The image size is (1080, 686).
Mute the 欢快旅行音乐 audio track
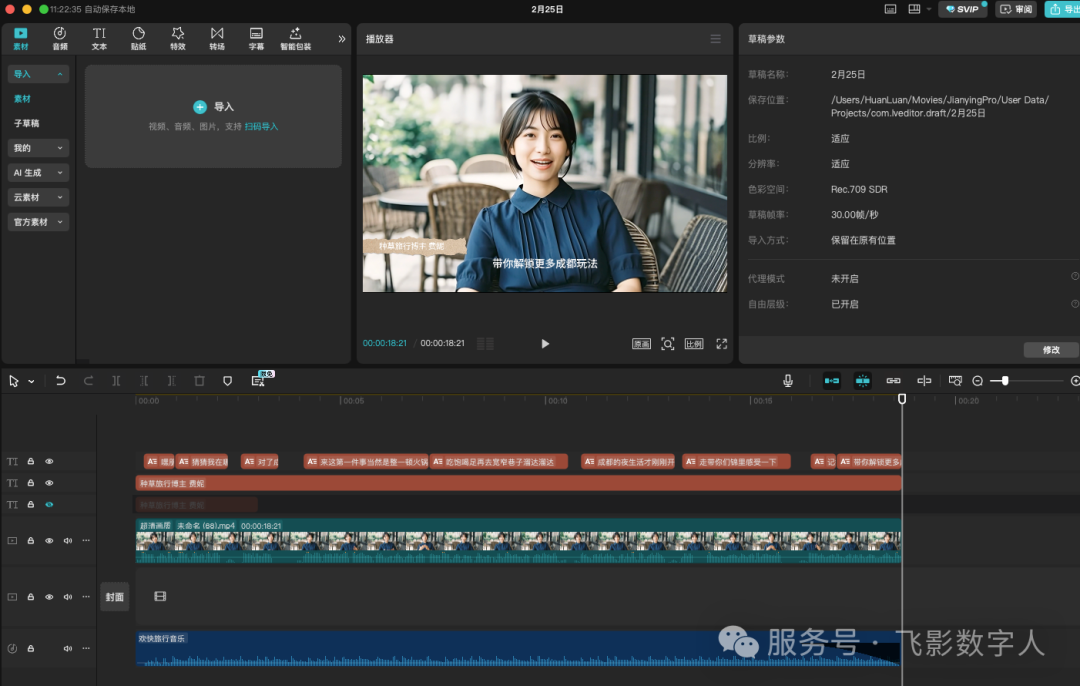pyautogui.click(x=68, y=648)
